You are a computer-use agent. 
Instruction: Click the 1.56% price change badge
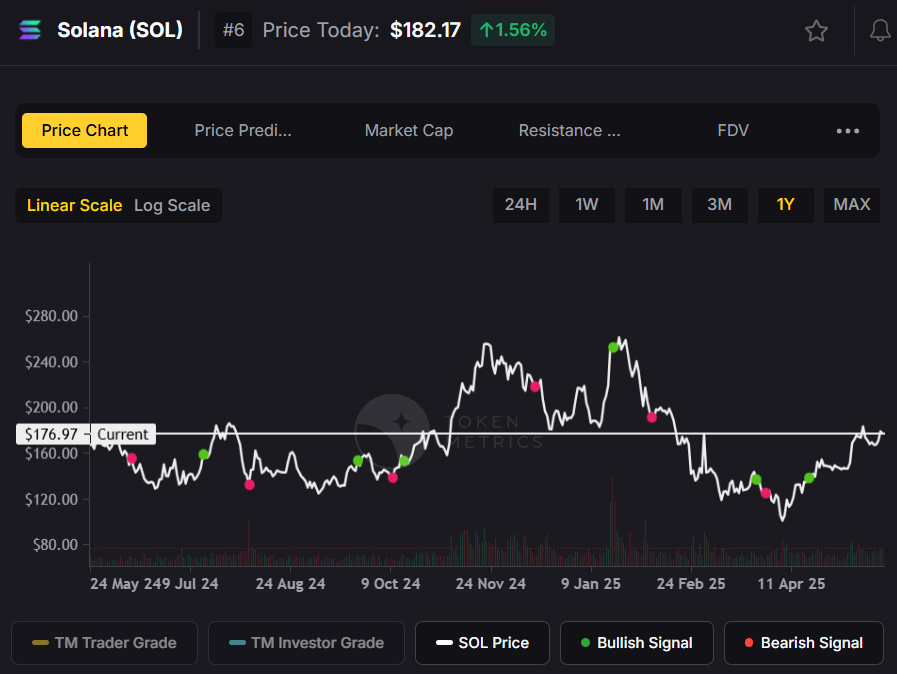tap(513, 30)
